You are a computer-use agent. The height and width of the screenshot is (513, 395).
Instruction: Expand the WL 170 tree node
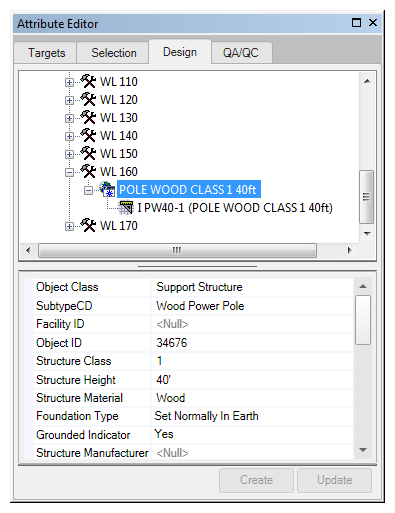[69, 226]
